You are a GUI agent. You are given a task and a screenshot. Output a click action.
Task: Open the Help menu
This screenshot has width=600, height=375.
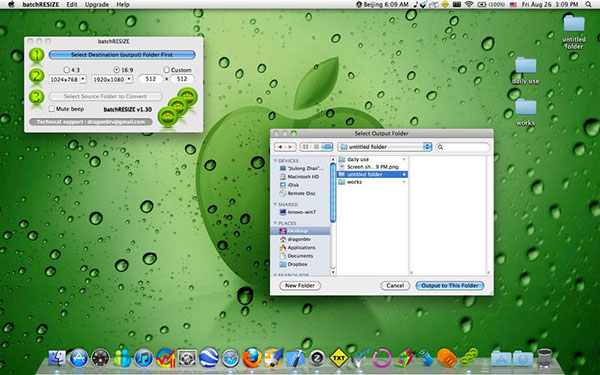tap(123, 4)
